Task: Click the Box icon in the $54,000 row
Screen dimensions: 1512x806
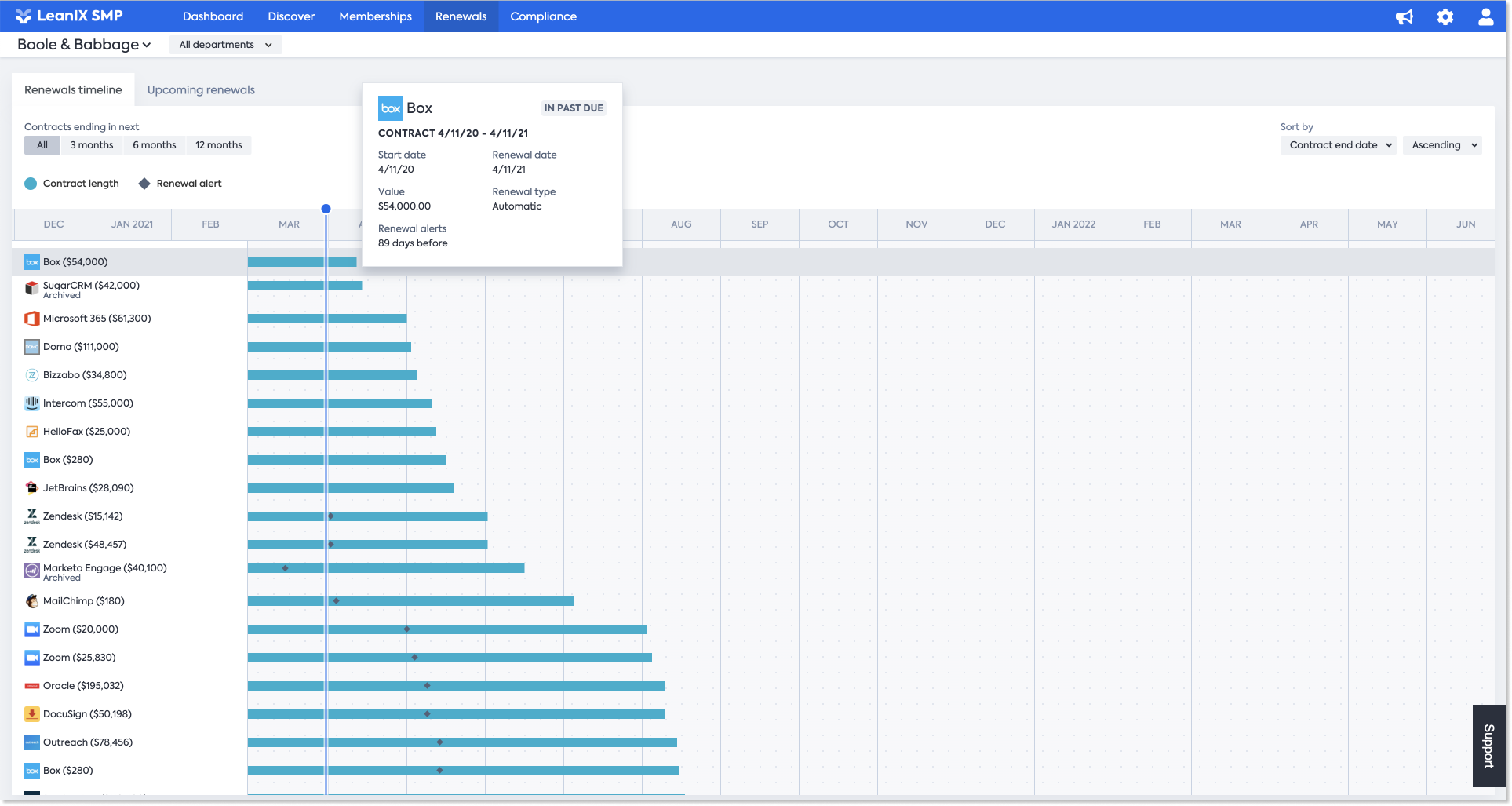Action: click(32, 262)
